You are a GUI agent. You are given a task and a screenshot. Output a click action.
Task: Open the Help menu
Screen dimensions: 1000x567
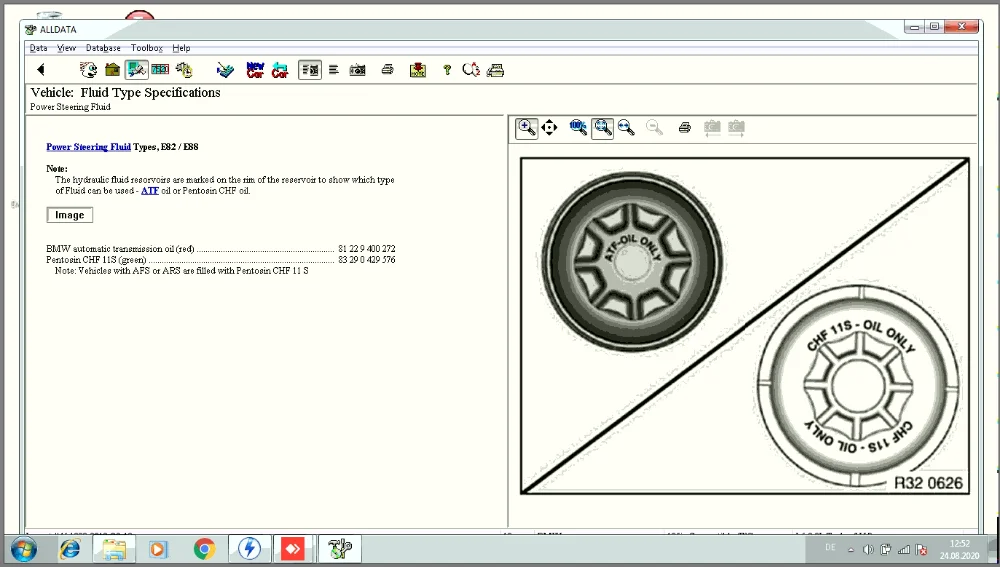point(181,48)
